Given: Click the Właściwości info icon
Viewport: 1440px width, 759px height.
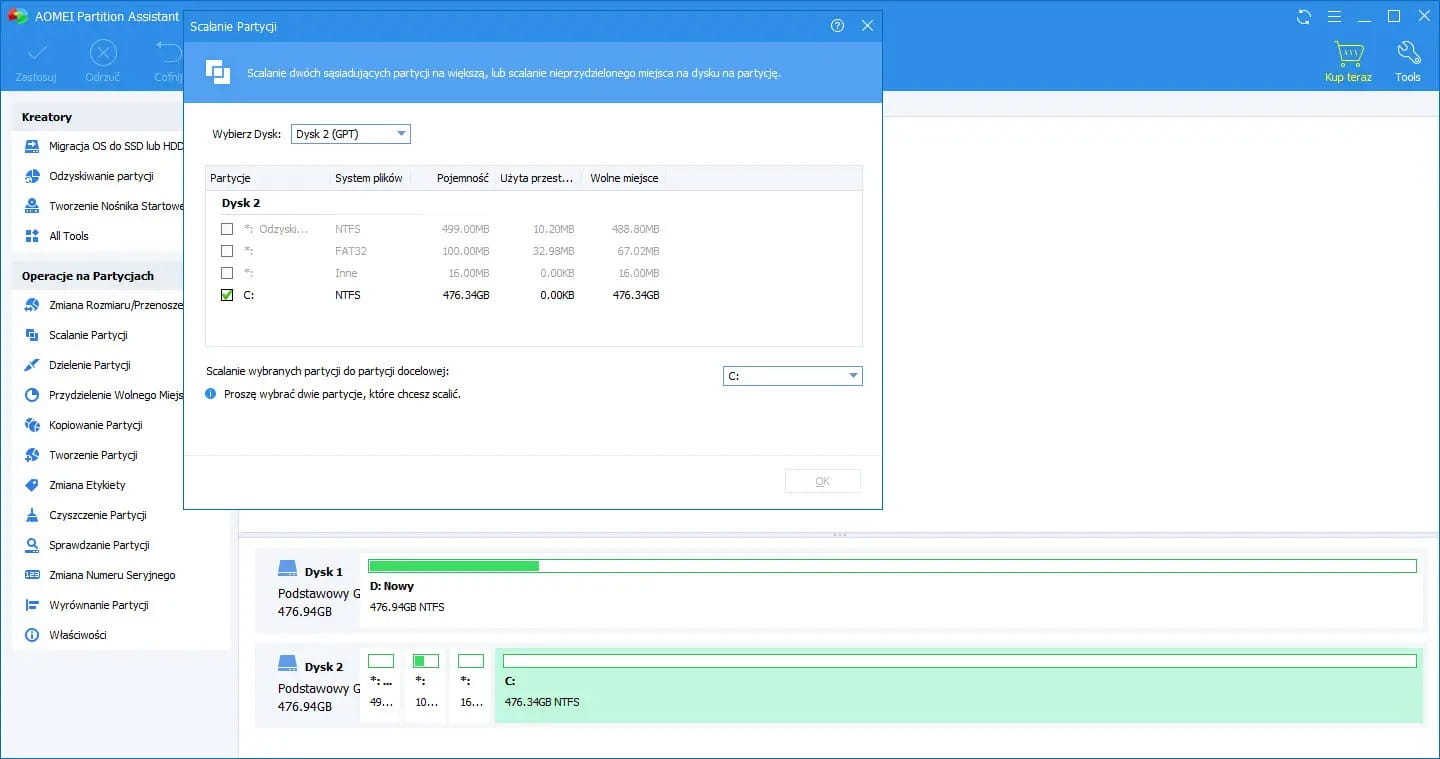Looking at the screenshot, I should click(x=32, y=635).
